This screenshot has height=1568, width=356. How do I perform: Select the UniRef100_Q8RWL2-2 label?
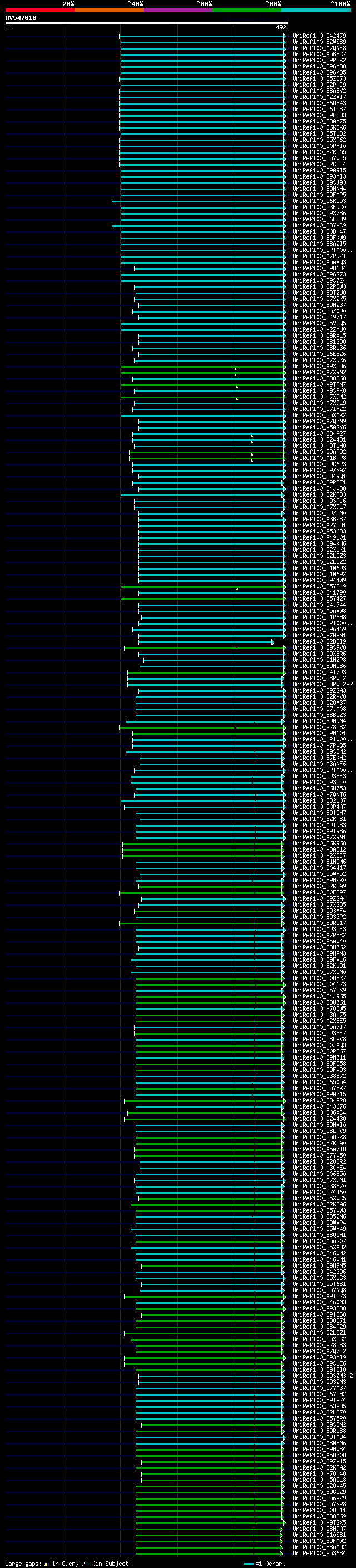click(x=323, y=685)
